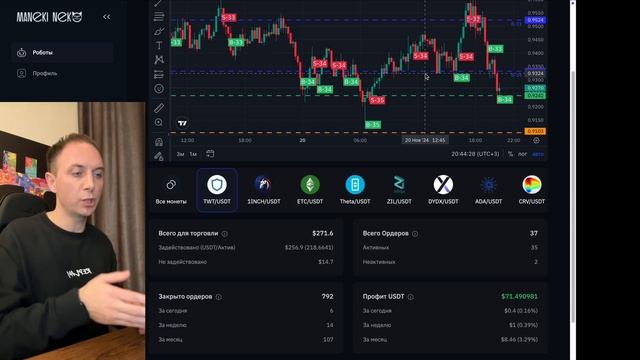Select the ETC/USDT coin tab
Screen dimensions: 640x360
tap(310, 190)
